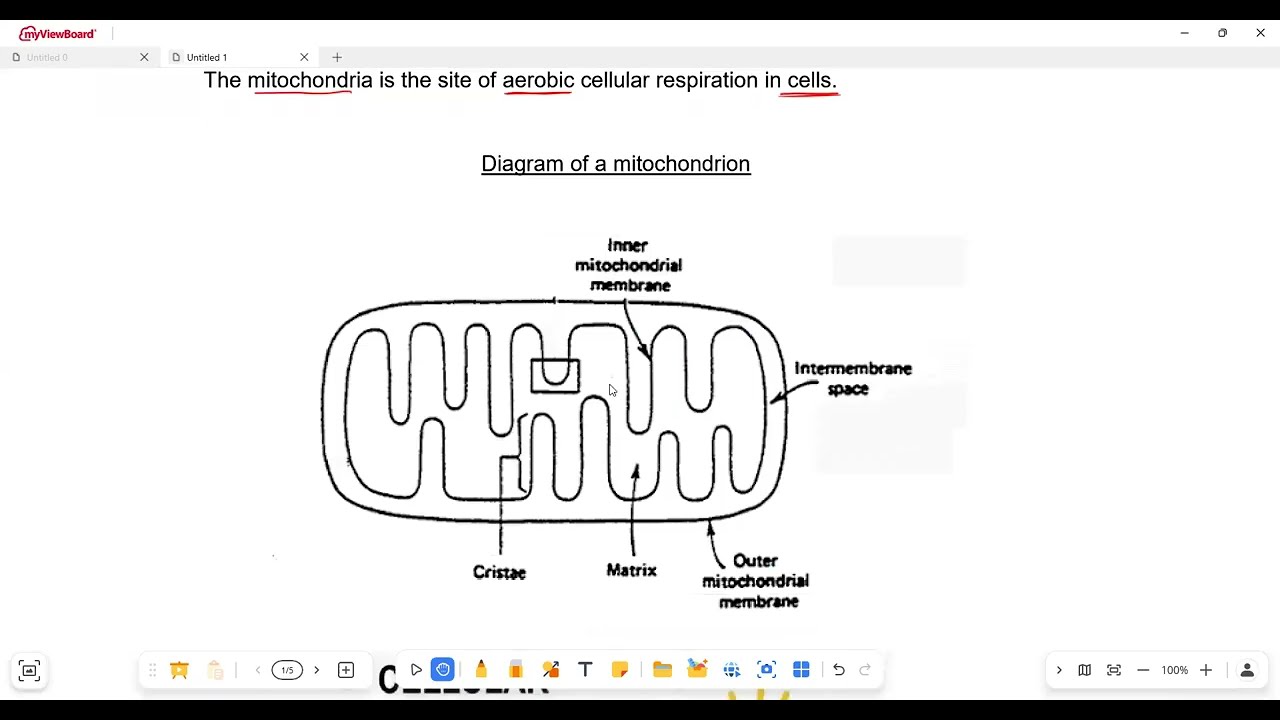
Task: Click the 100% zoom level
Action: [x=1175, y=670]
